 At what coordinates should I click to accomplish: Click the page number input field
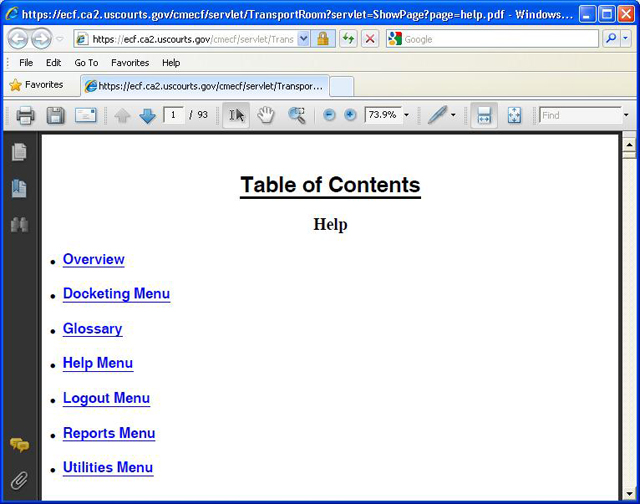coord(174,115)
